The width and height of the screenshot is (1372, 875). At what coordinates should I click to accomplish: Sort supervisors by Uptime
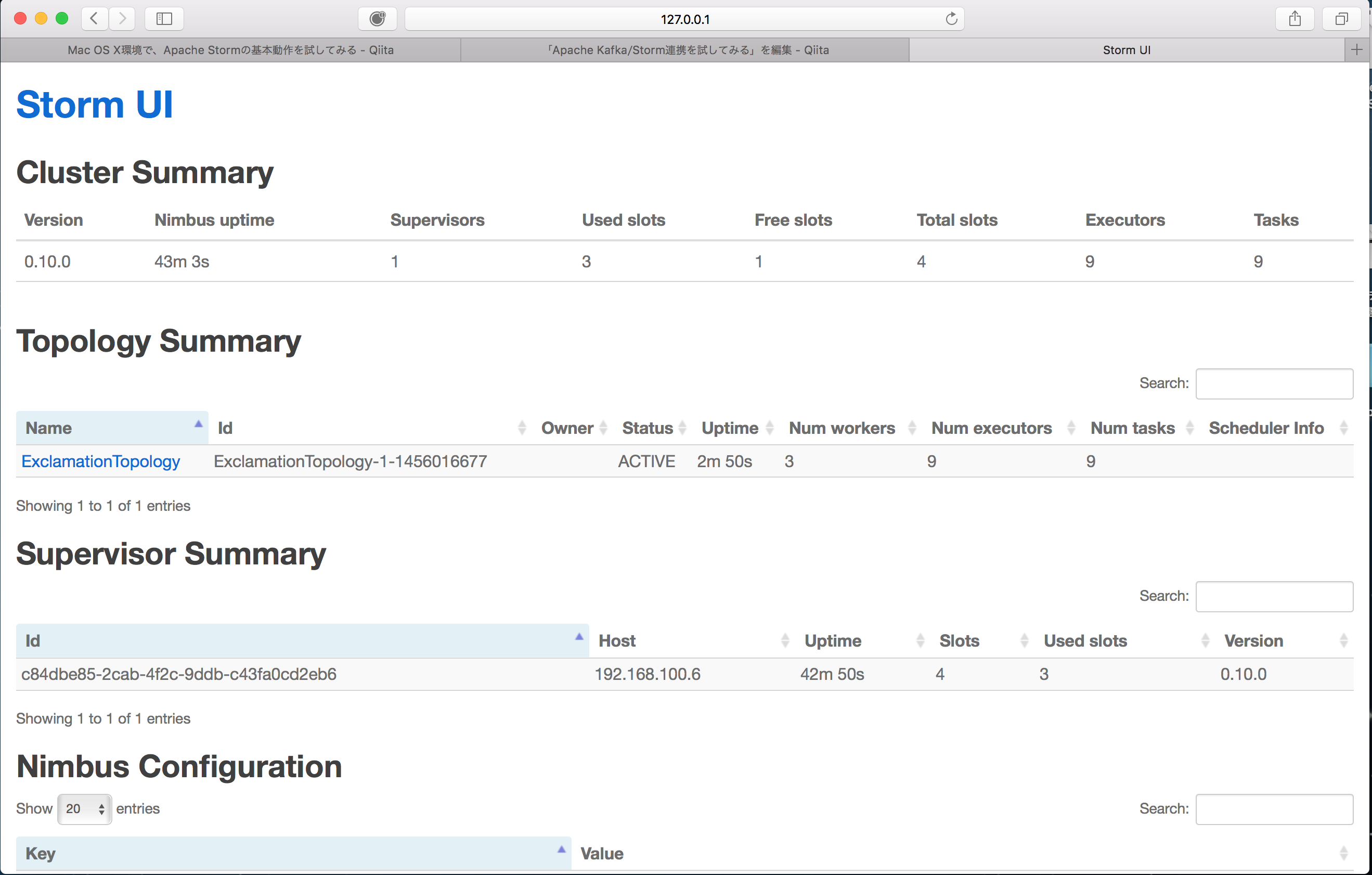pos(833,640)
